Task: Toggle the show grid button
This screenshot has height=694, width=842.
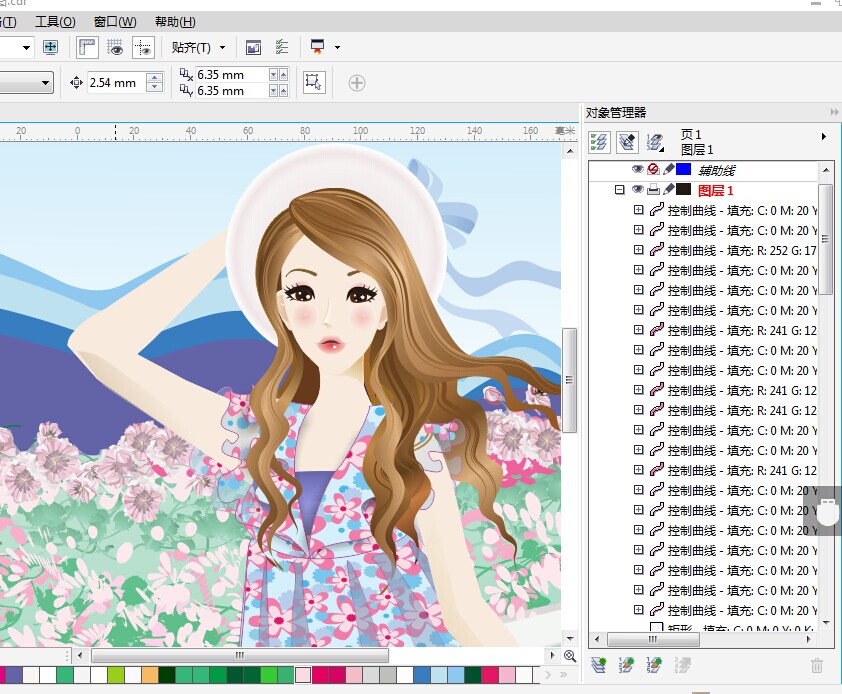Action: click(x=114, y=47)
